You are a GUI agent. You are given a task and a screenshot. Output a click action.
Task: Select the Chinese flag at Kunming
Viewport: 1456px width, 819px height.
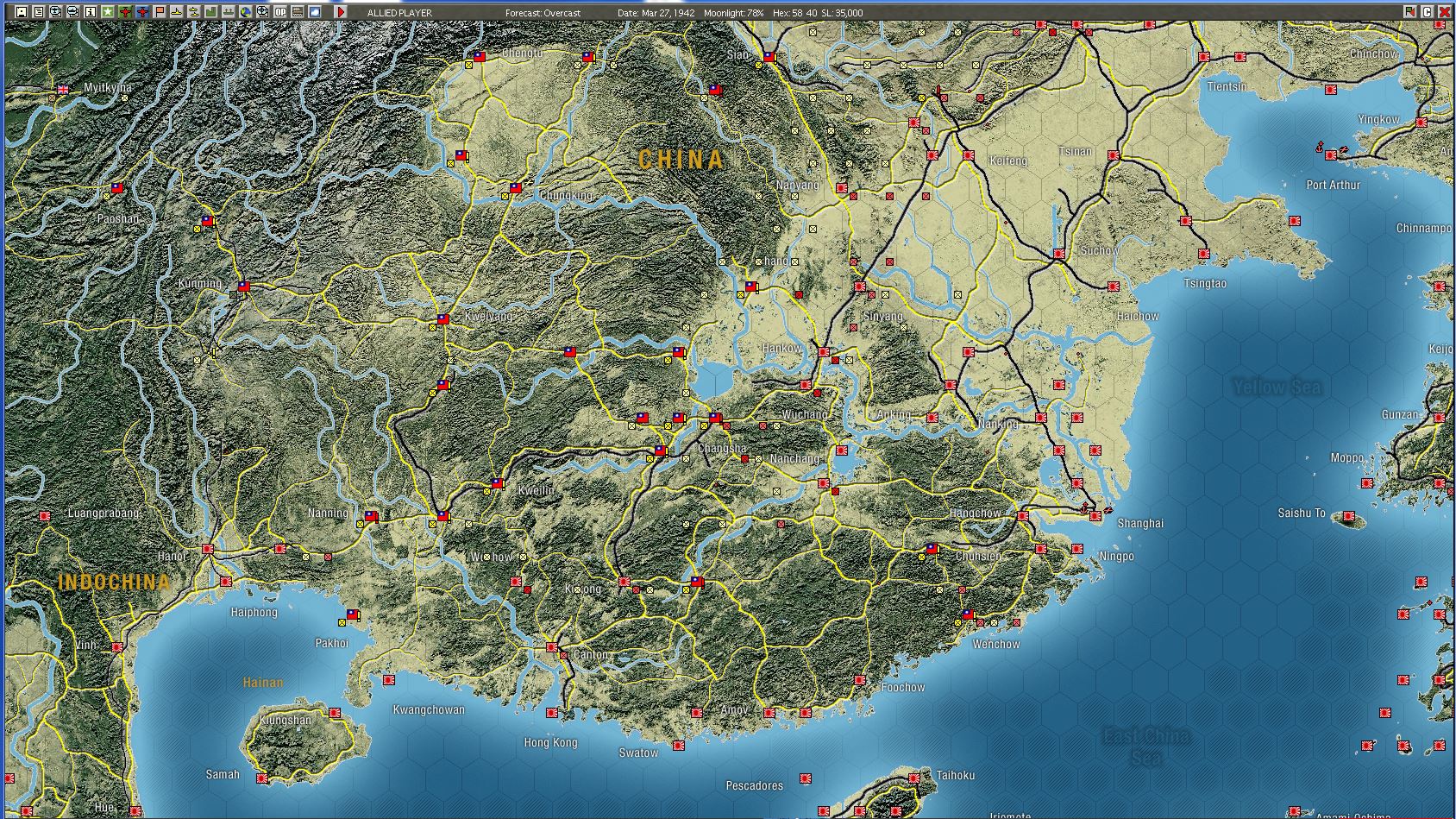point(244,286)
